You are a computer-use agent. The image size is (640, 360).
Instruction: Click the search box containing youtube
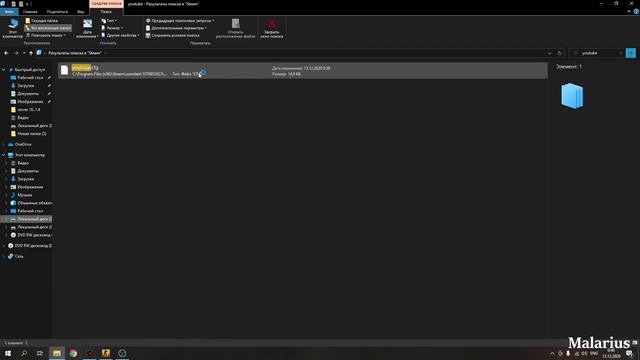pos(596,53)
